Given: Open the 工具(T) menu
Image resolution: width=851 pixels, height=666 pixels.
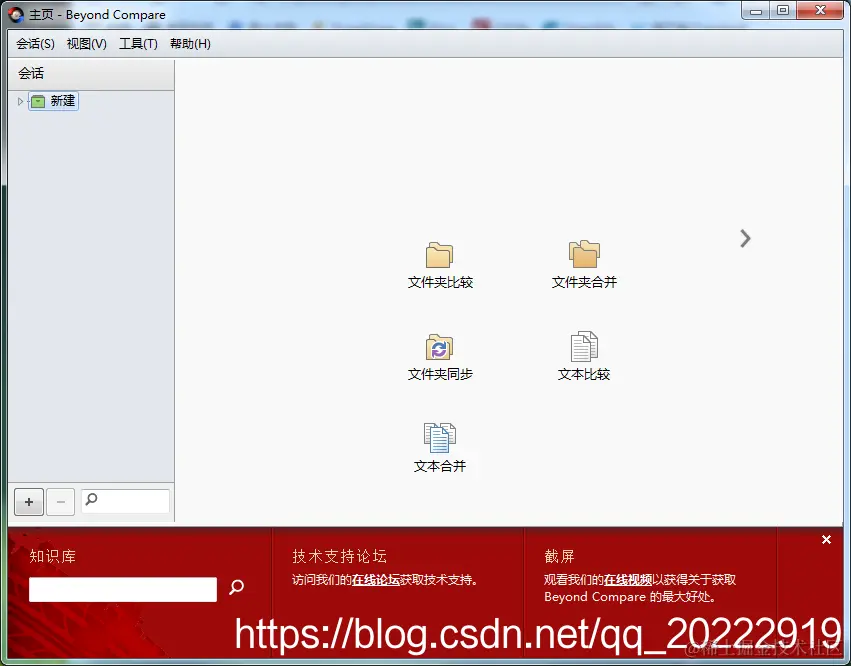Looking at the screenshot, I should tap(138, 44).
